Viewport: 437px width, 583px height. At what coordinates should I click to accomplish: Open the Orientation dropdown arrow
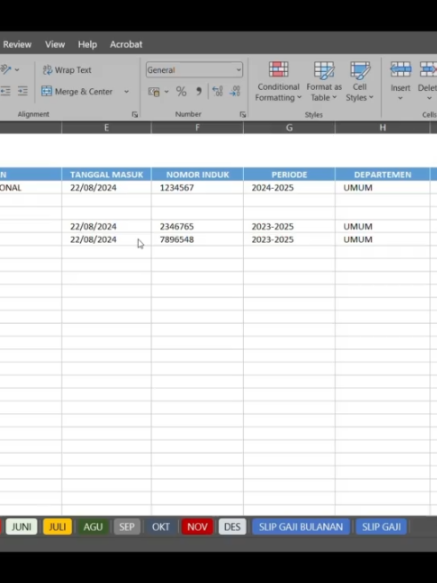17,70
